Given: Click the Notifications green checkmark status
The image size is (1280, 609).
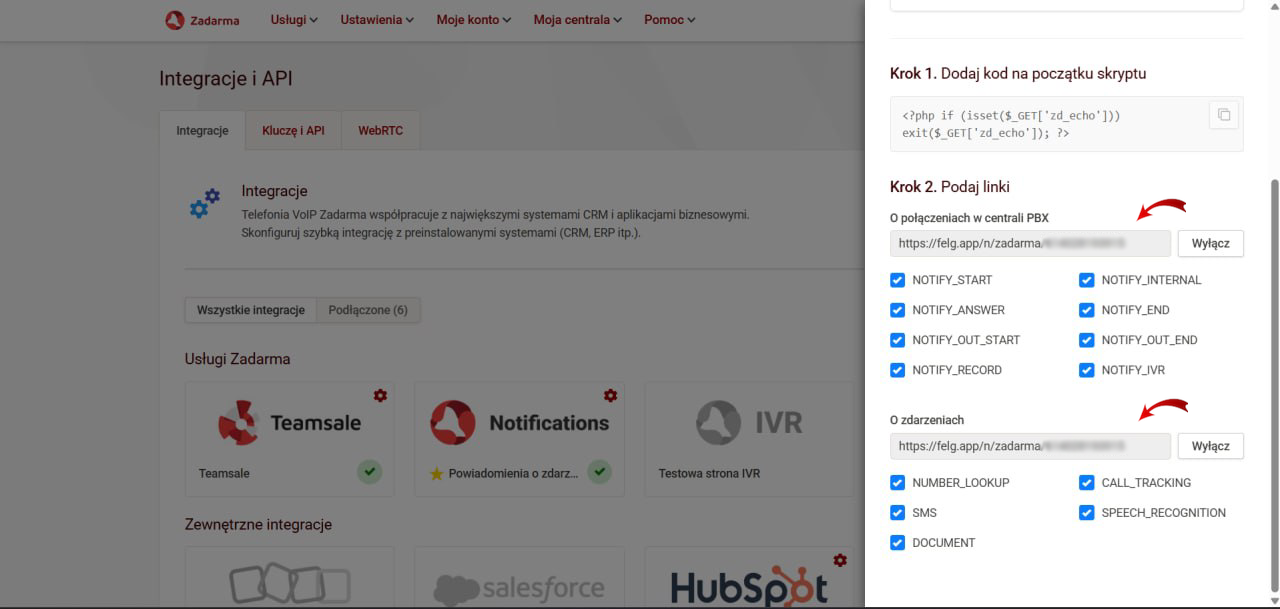Looking at the screenshot, I should tap(599, 470).
